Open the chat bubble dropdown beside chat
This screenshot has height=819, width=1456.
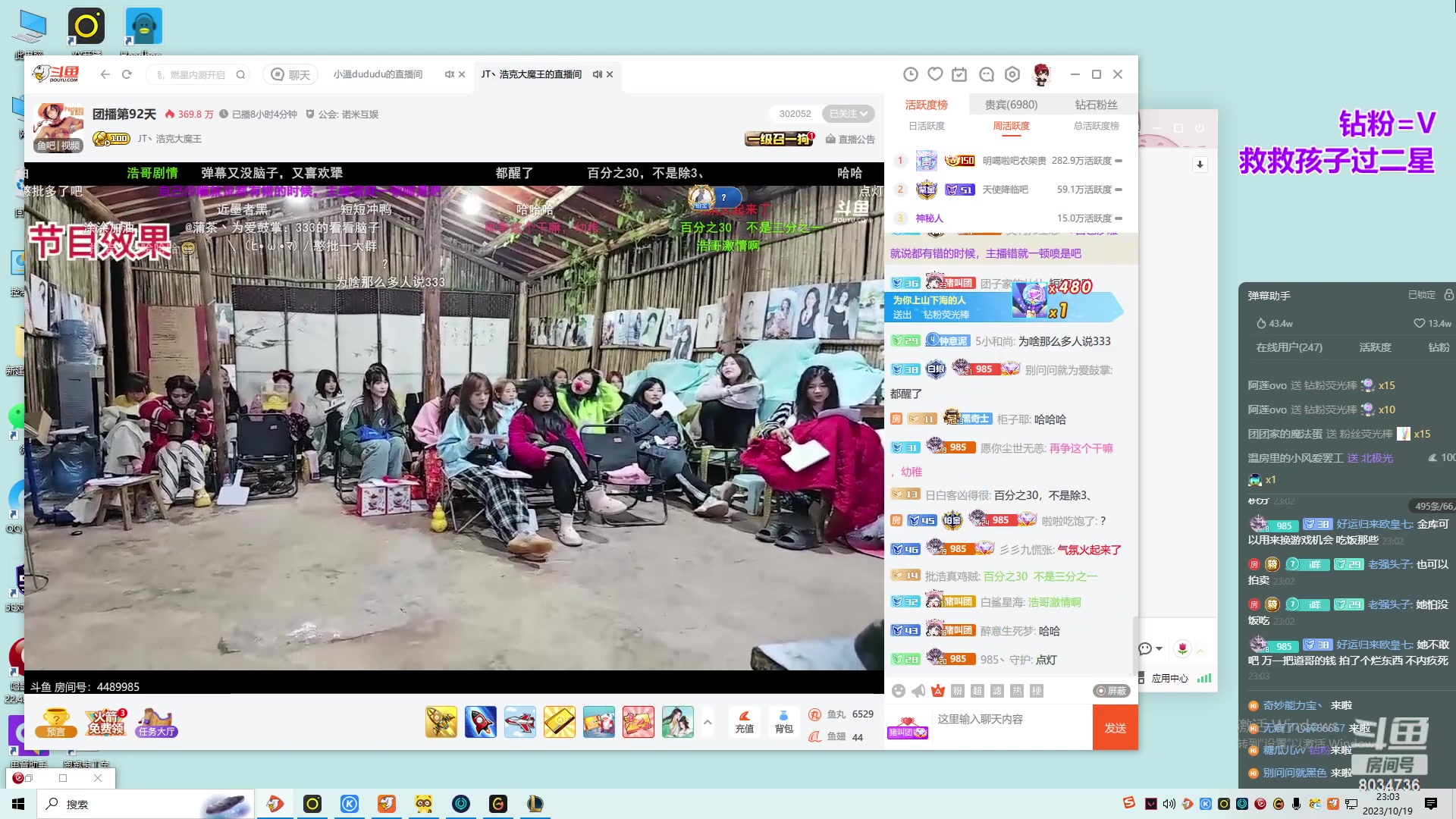coord(1150,648)
